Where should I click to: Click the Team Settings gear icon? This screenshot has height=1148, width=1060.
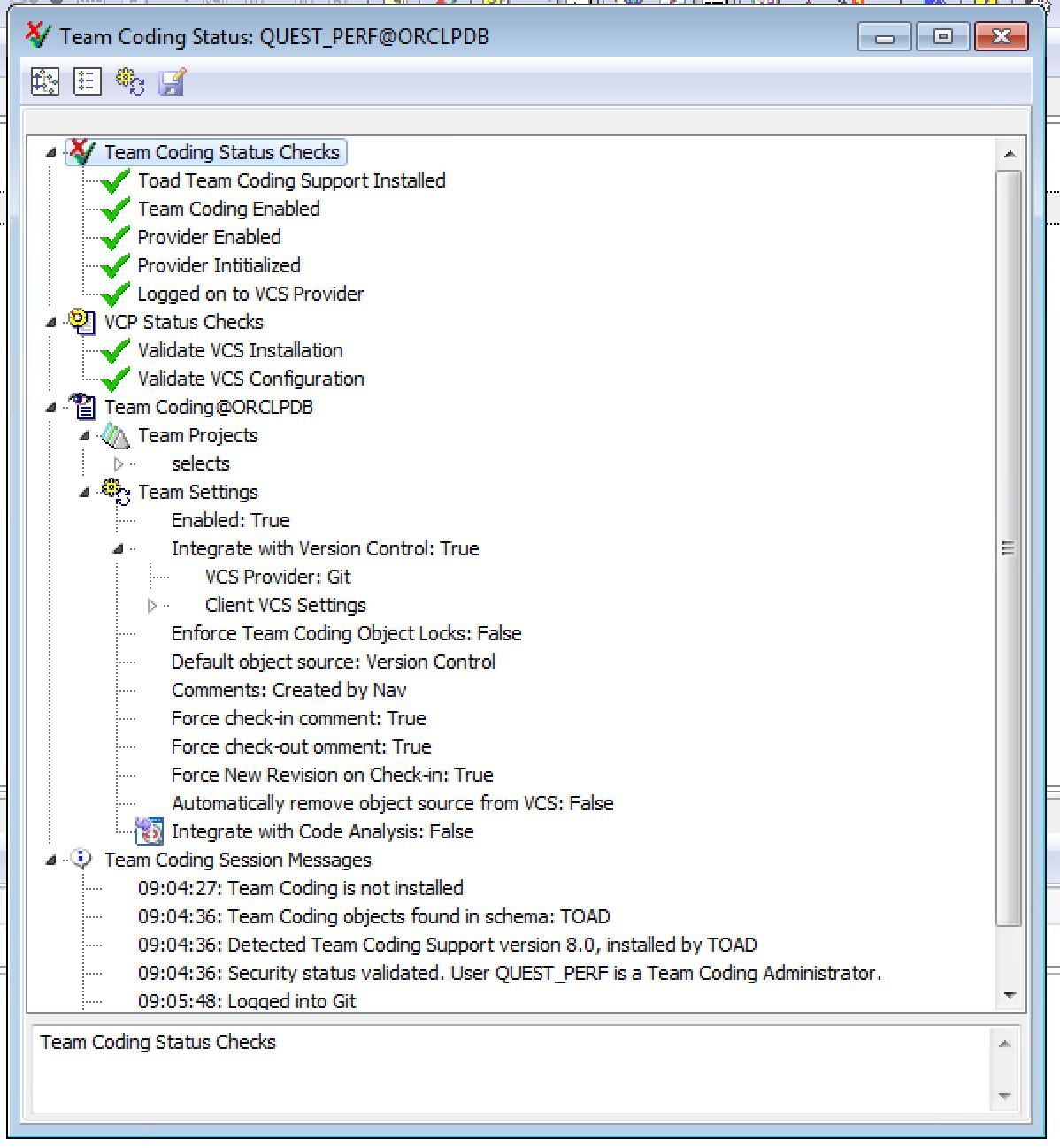tap(116, 492)
